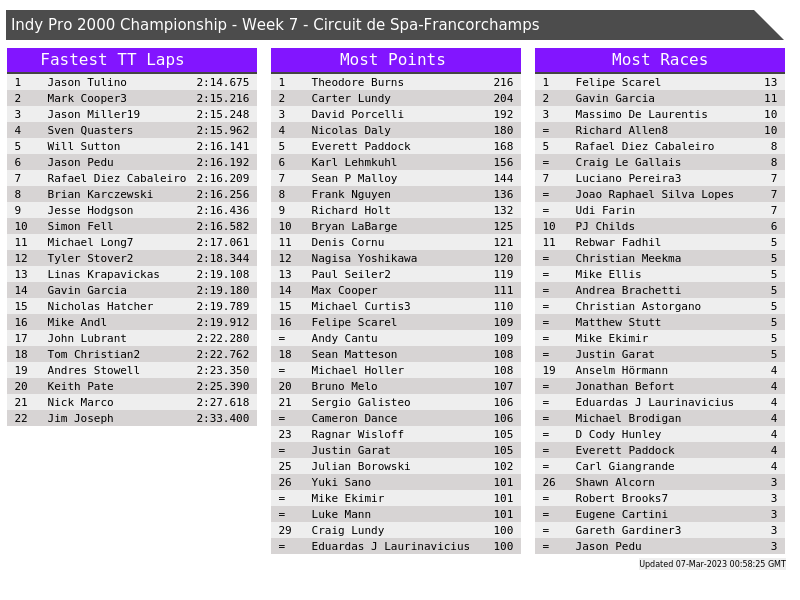Open Theodore Burns' entry in Most Points
The width and height of the screenshot is (800, 600).
(357, 82)
